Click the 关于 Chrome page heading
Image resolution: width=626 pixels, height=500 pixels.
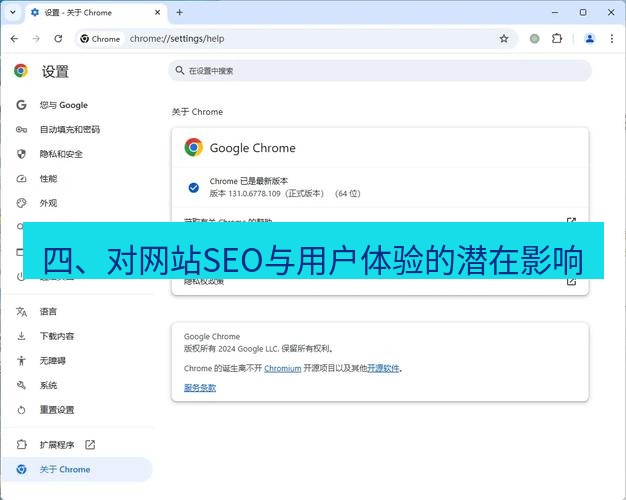197,112
